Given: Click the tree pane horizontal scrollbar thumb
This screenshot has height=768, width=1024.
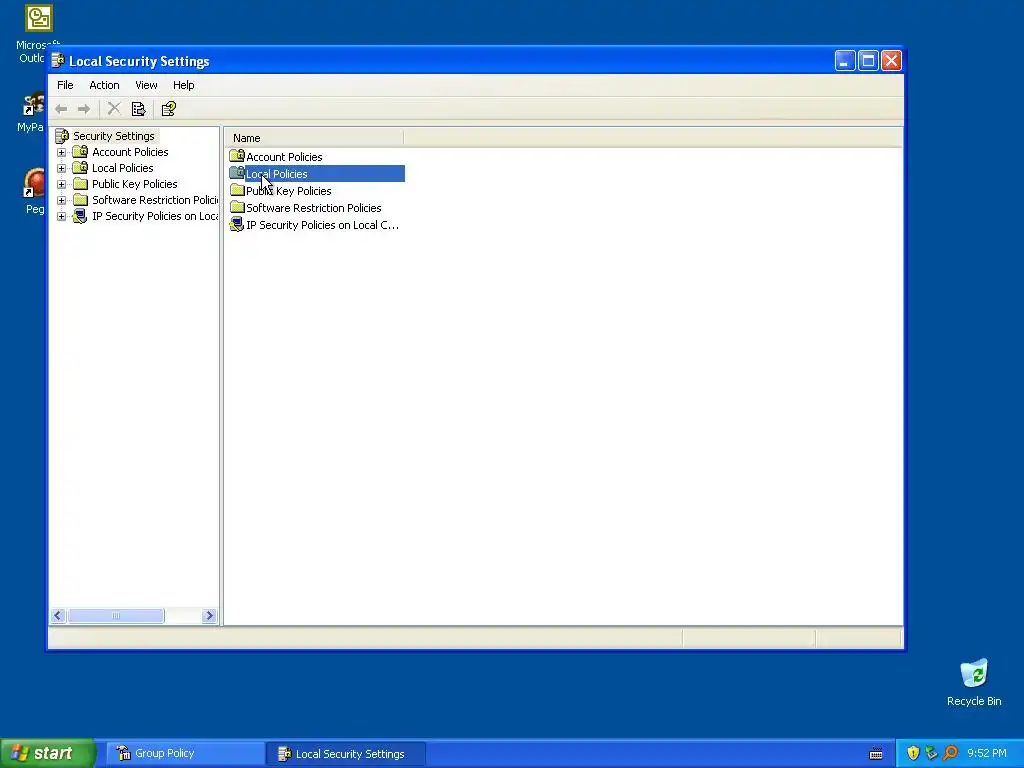Looking at the screenshot, I should click(116, 615).
